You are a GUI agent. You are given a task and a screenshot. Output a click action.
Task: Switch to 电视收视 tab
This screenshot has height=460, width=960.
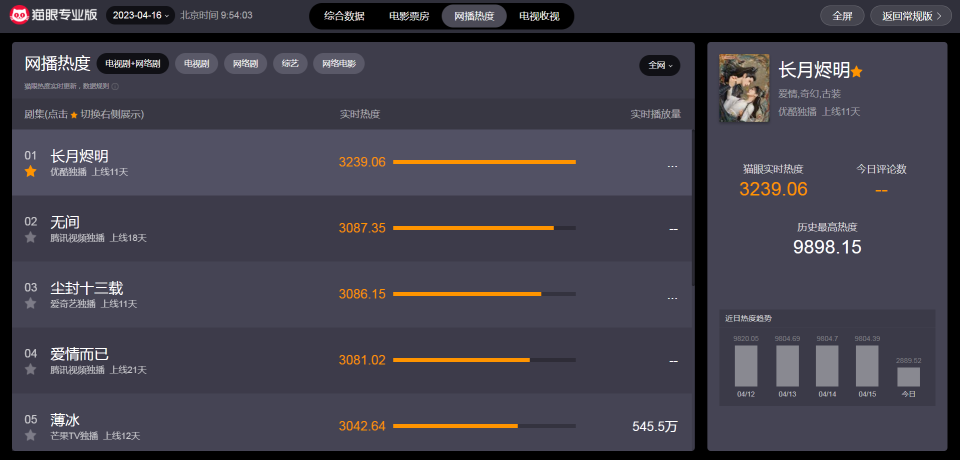539,17
